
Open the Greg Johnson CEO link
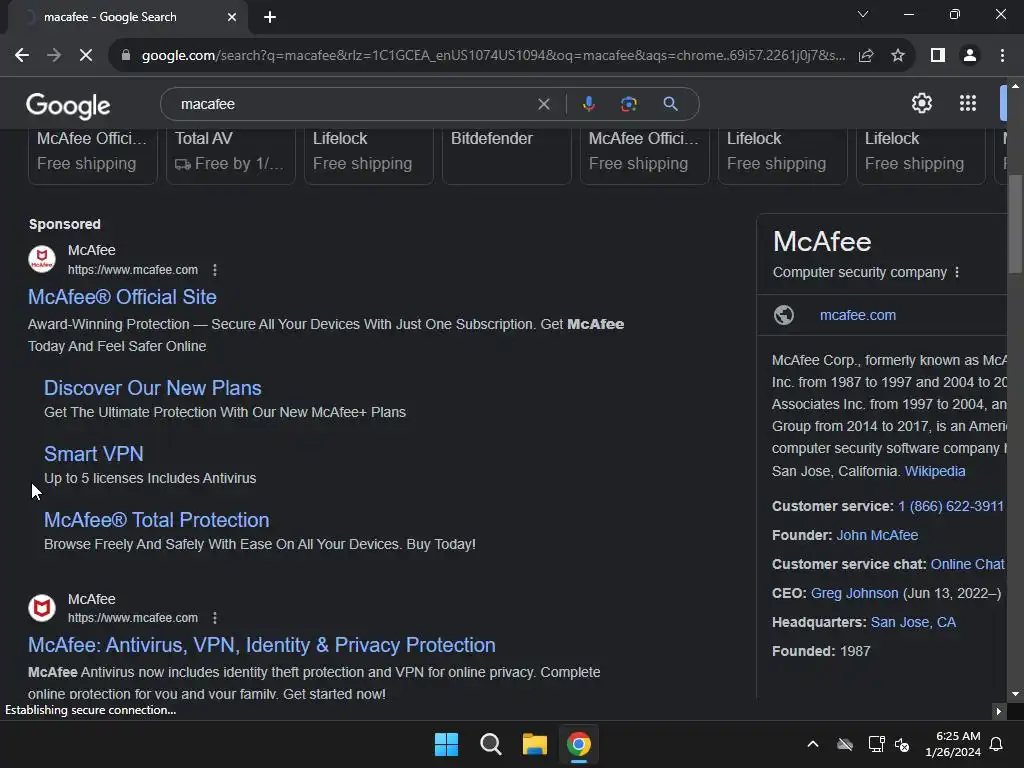coord(854,594)
